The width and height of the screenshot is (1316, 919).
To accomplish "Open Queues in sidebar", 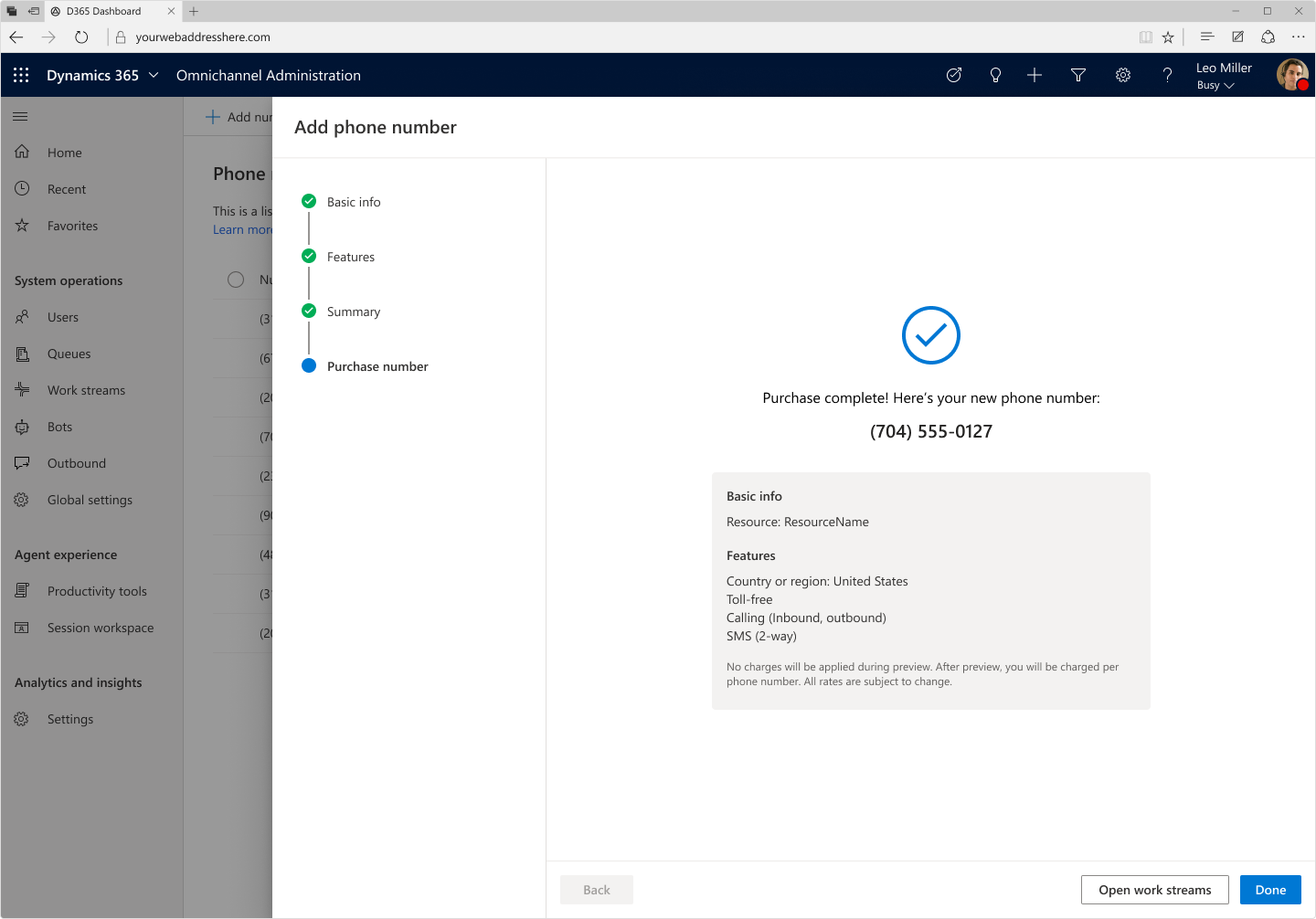I will point(91,354).
